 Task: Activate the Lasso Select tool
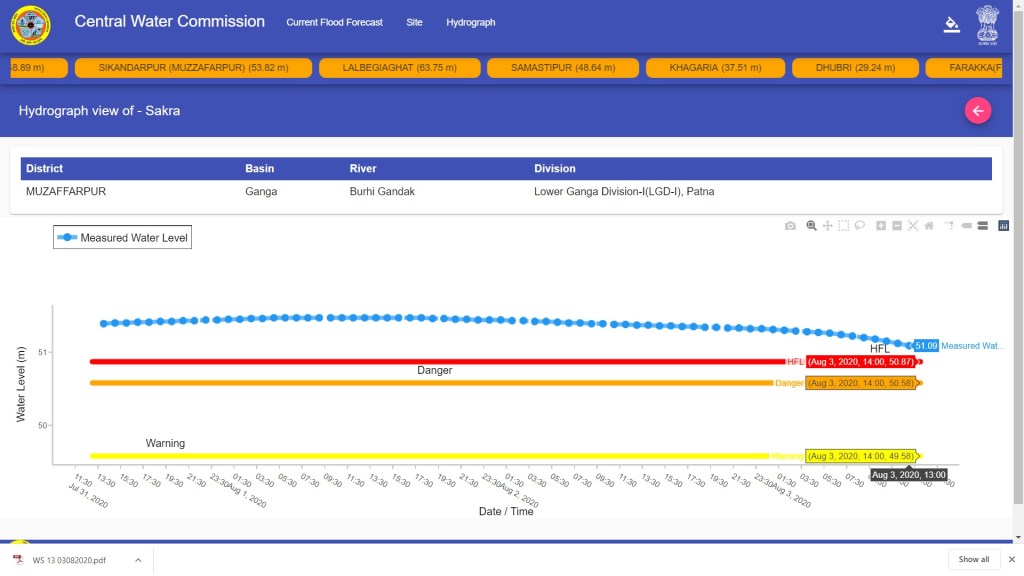coord(860,226)
